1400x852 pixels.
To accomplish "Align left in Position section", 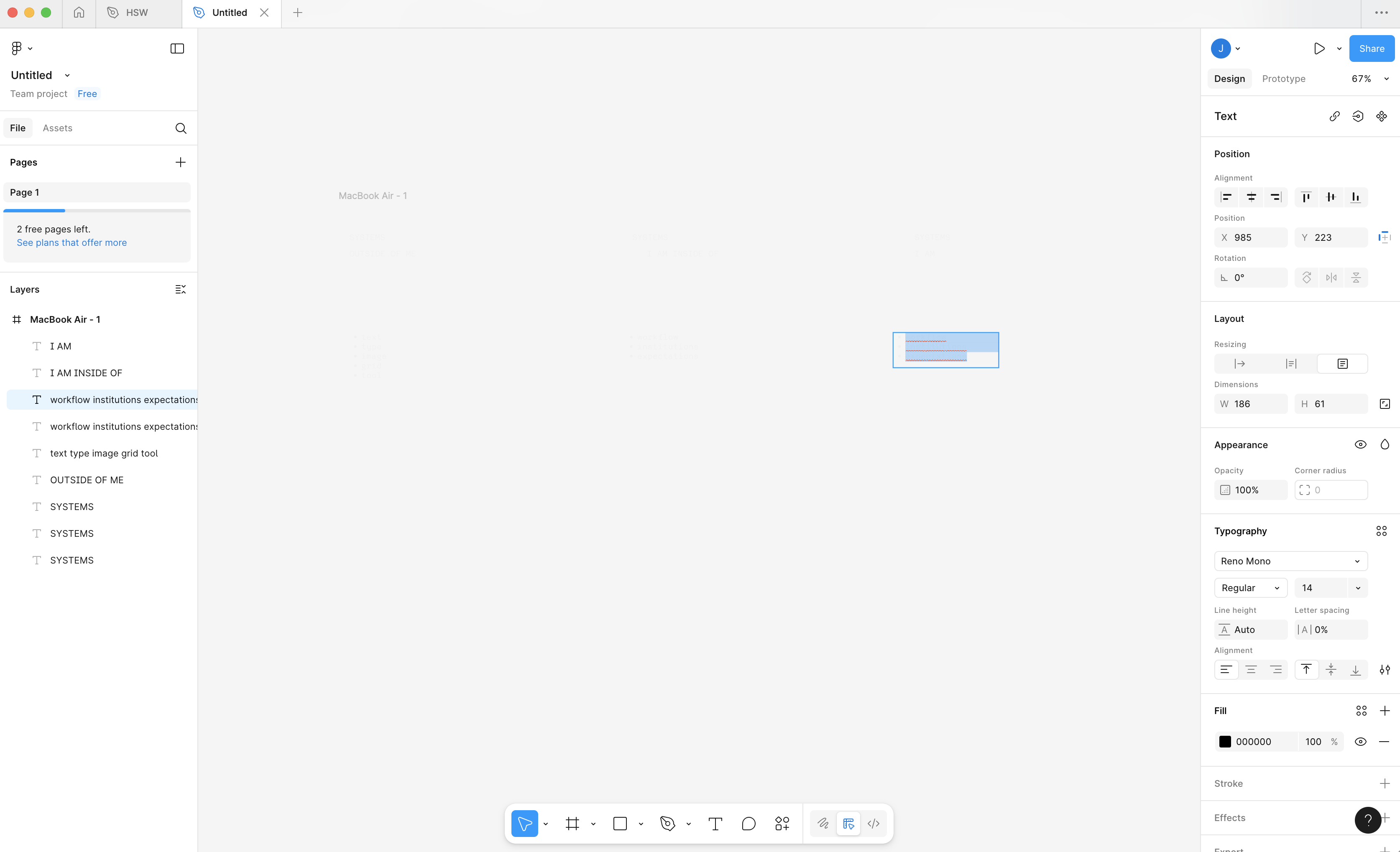I will (x=1227, y=197).
